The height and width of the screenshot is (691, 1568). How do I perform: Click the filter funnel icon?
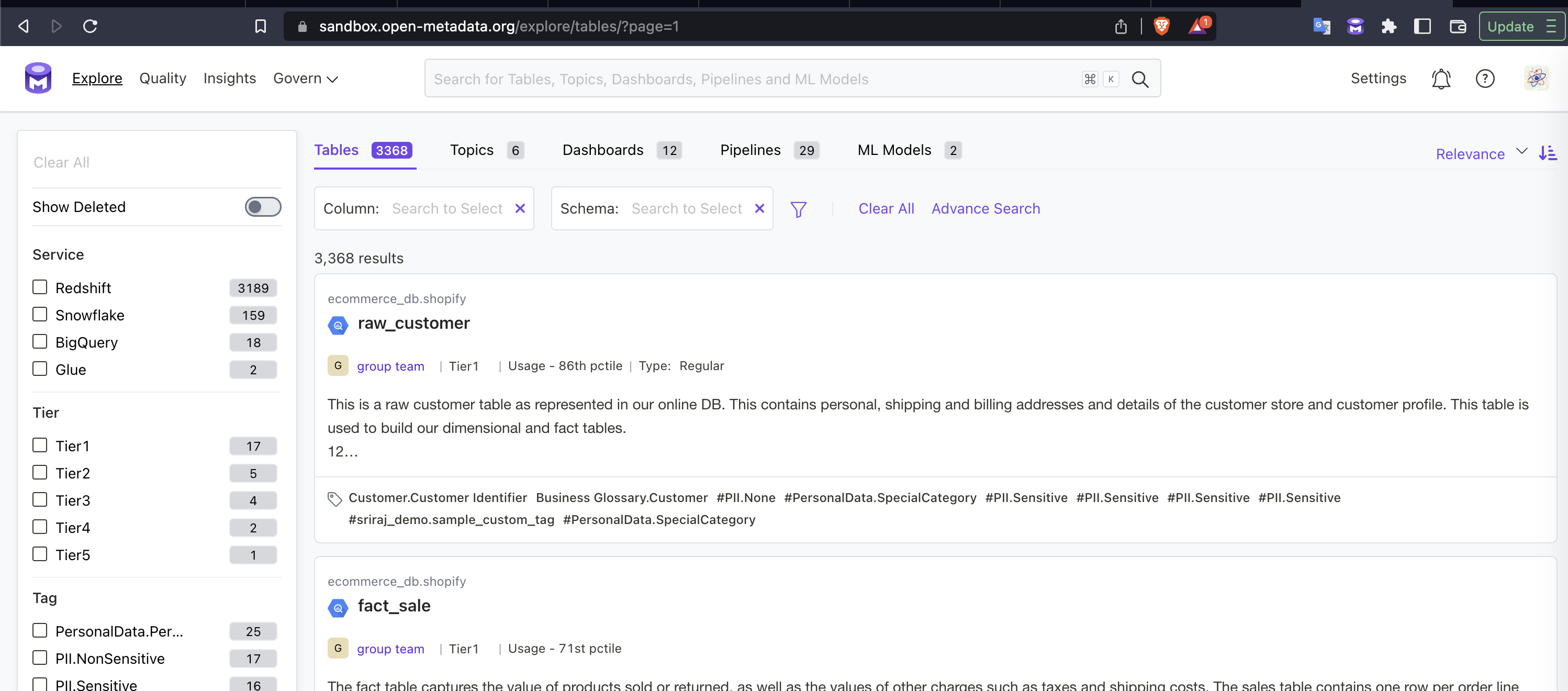pos(798,209)
